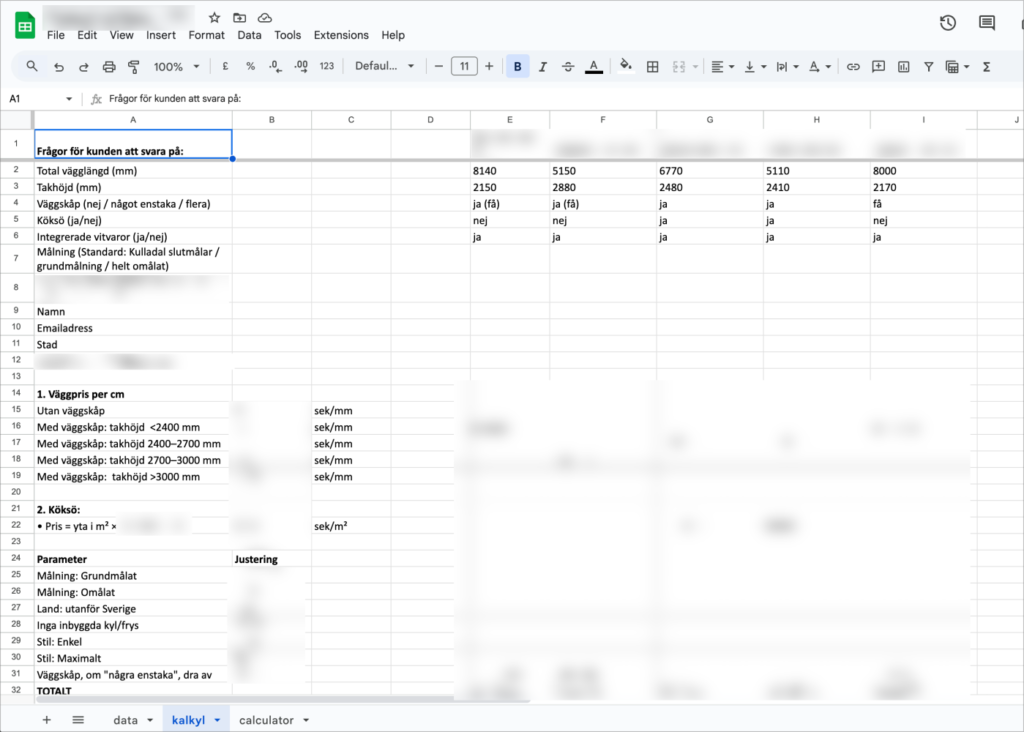Click the paint format roller icon
Image resolution: width=1024 pixels, height=732 pixels.
(x=134, y=67)
